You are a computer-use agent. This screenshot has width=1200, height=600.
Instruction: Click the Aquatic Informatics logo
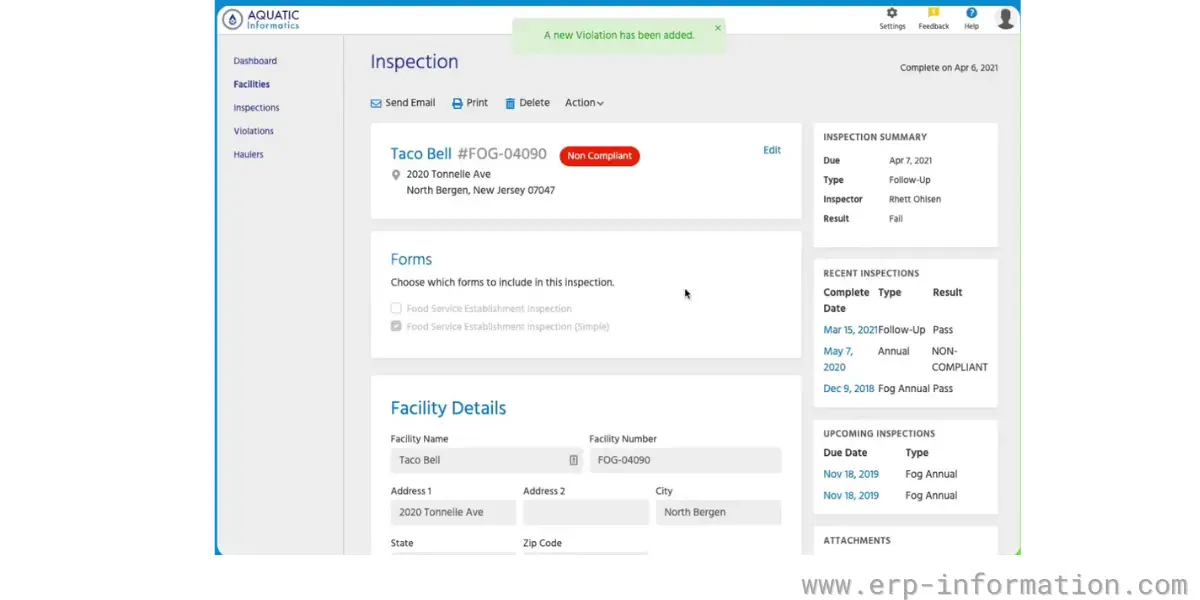tap(261, 19)
